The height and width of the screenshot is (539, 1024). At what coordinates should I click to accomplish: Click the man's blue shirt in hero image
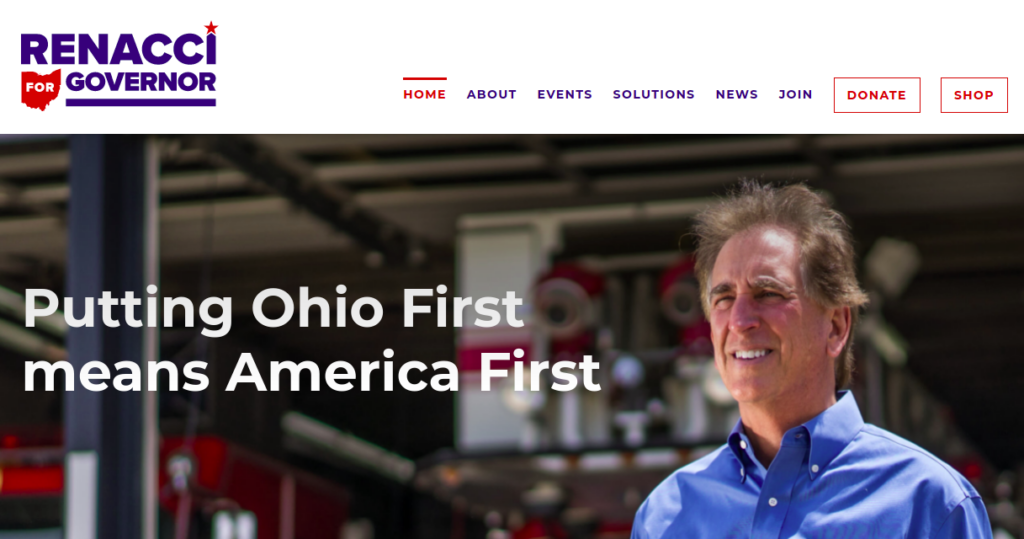(x=810, y=483)
